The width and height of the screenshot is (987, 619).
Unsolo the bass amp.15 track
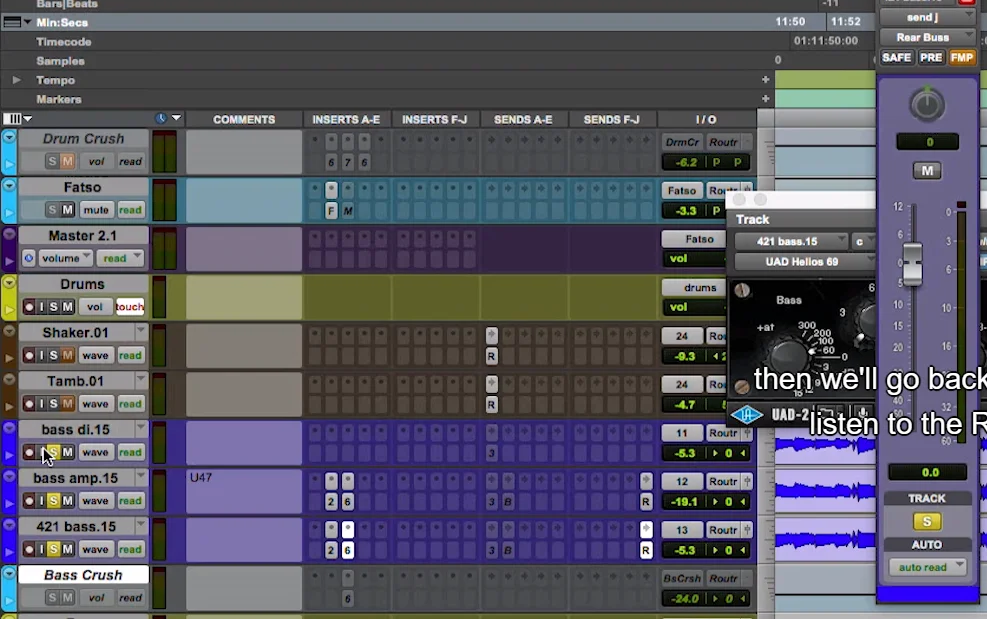54,501
